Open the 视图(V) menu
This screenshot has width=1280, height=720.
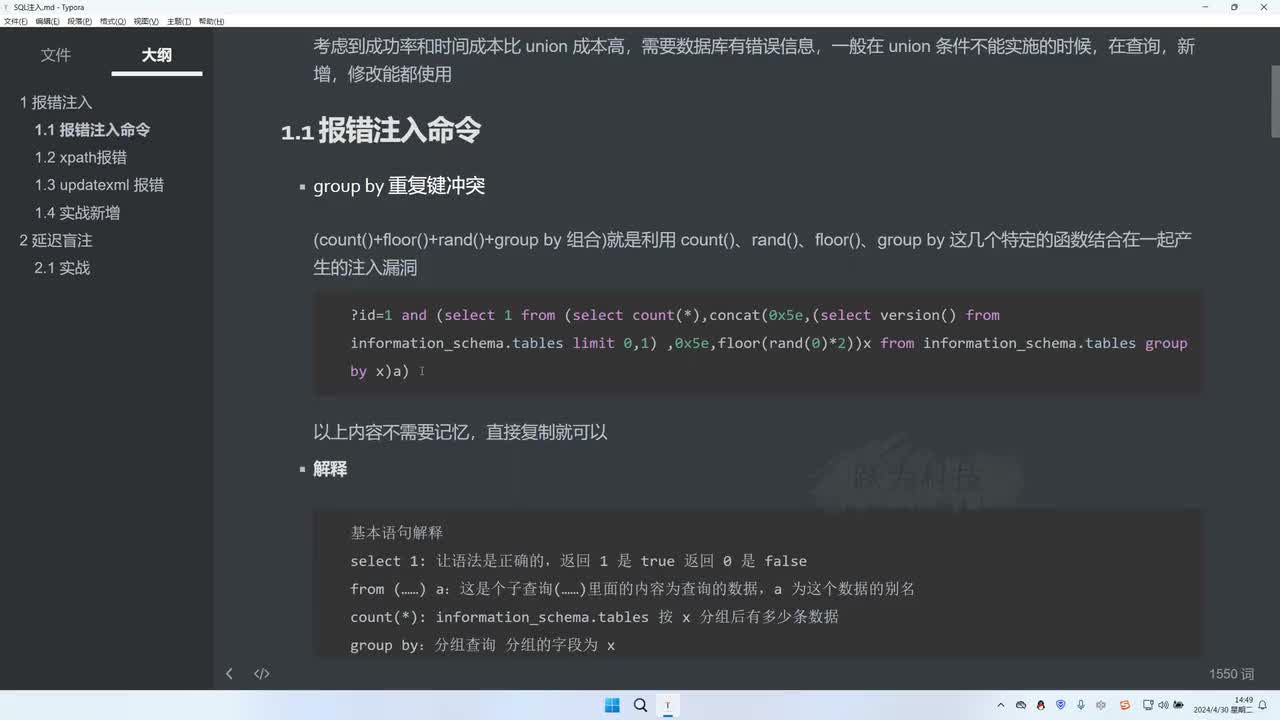pos(146,21)
